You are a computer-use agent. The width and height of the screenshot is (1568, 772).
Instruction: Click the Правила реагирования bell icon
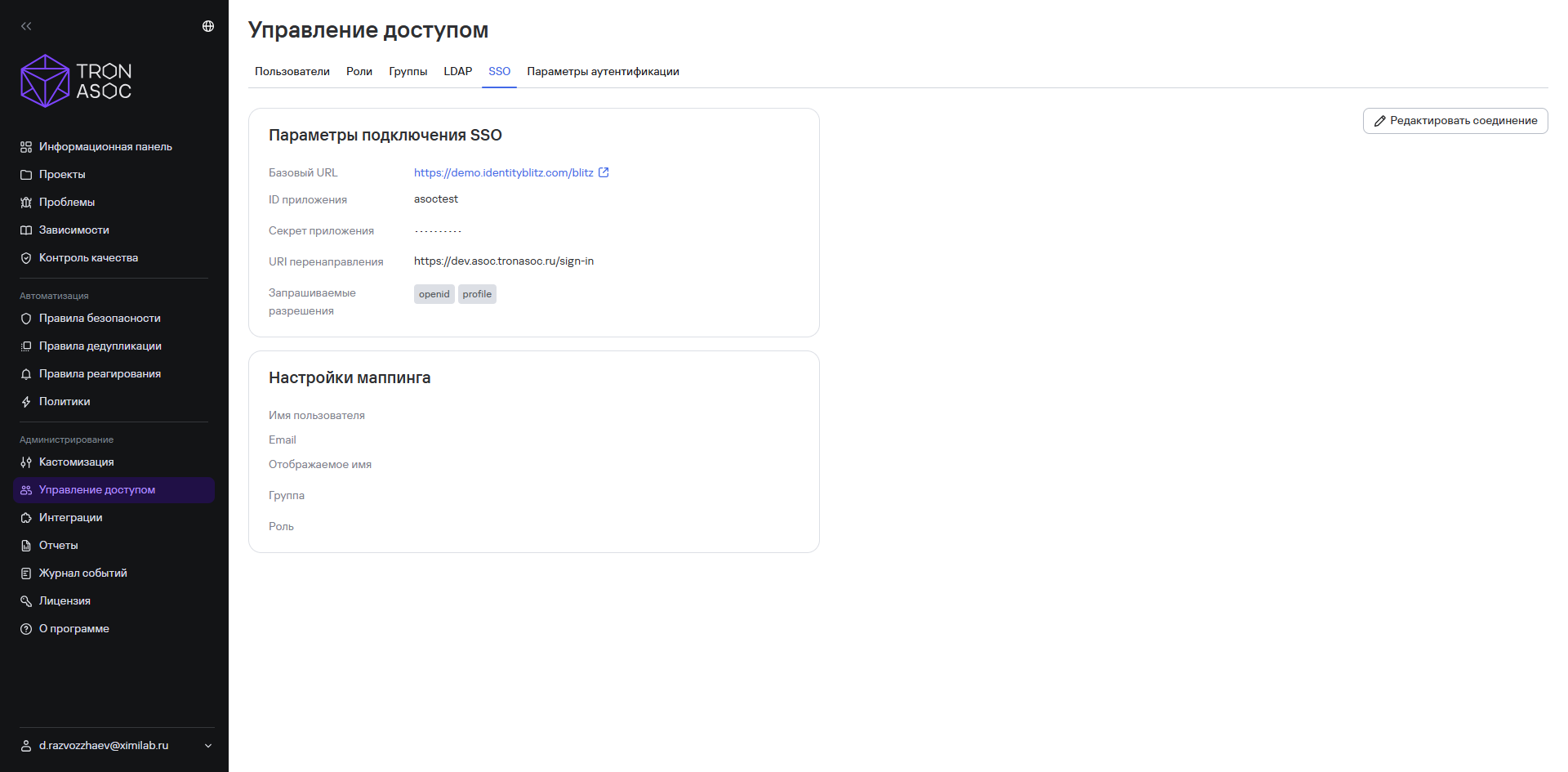pyautogui.click(x=26, y=374)
